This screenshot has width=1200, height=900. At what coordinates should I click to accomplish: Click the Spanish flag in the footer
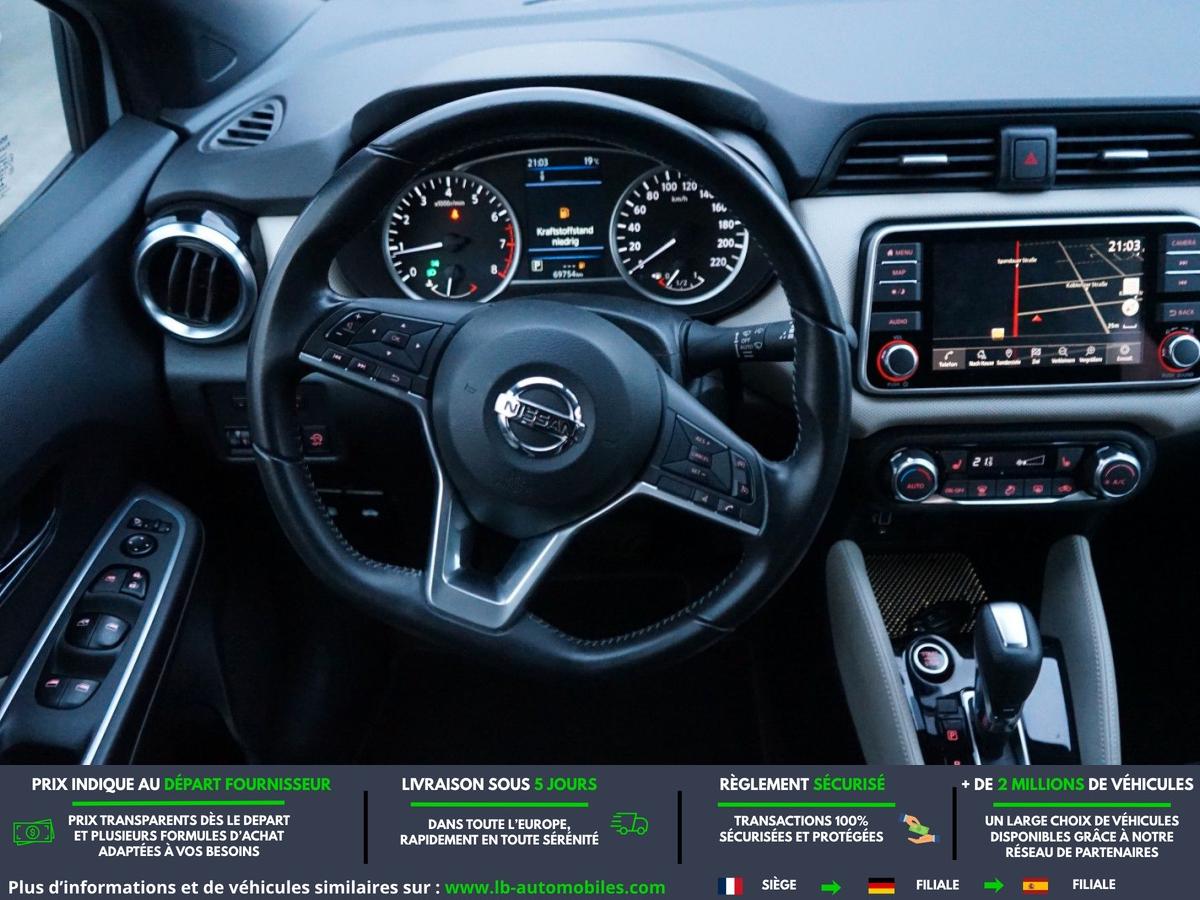click(x=1036, y=885)
